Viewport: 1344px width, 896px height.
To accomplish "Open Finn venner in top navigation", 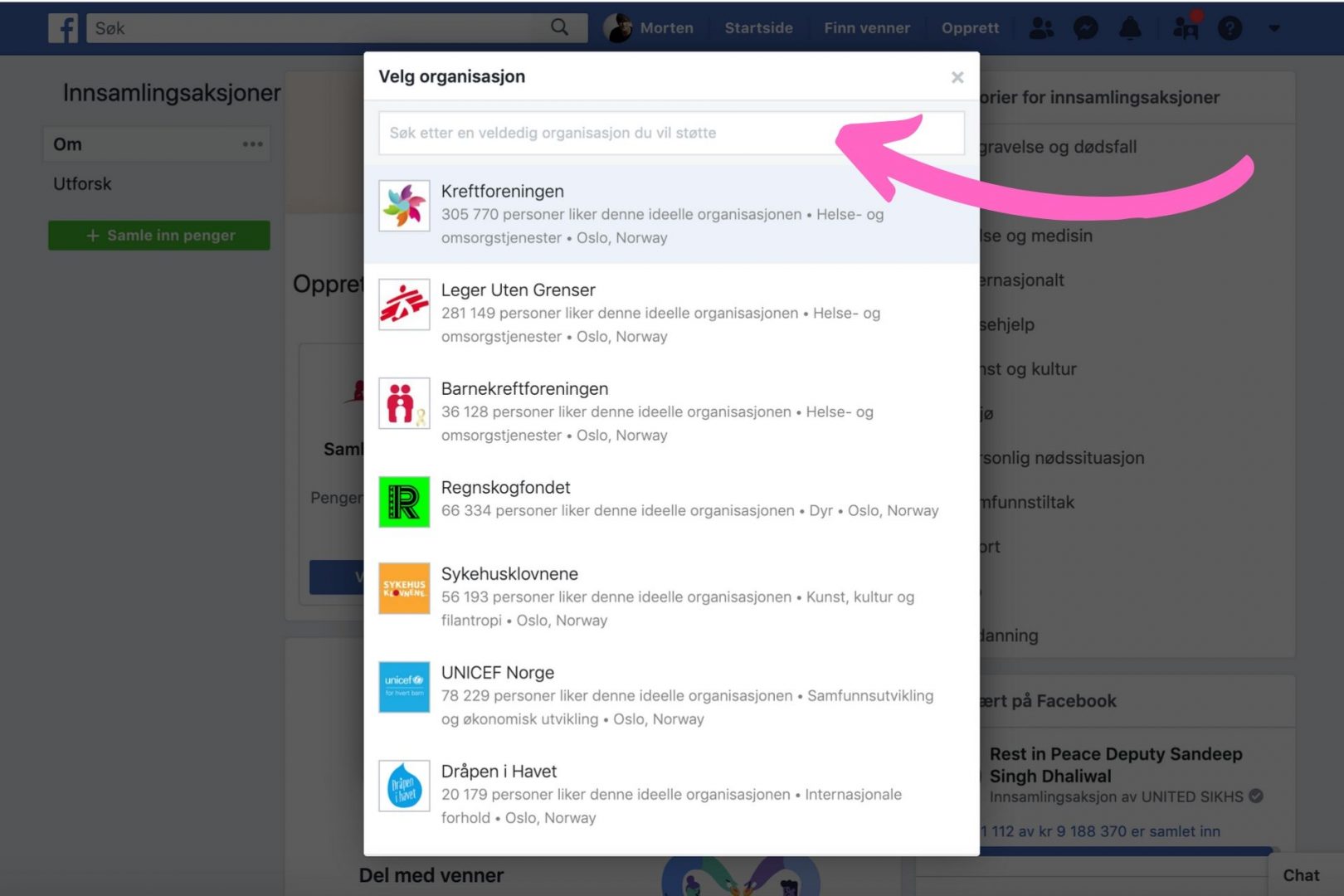I will click(867, 28).
